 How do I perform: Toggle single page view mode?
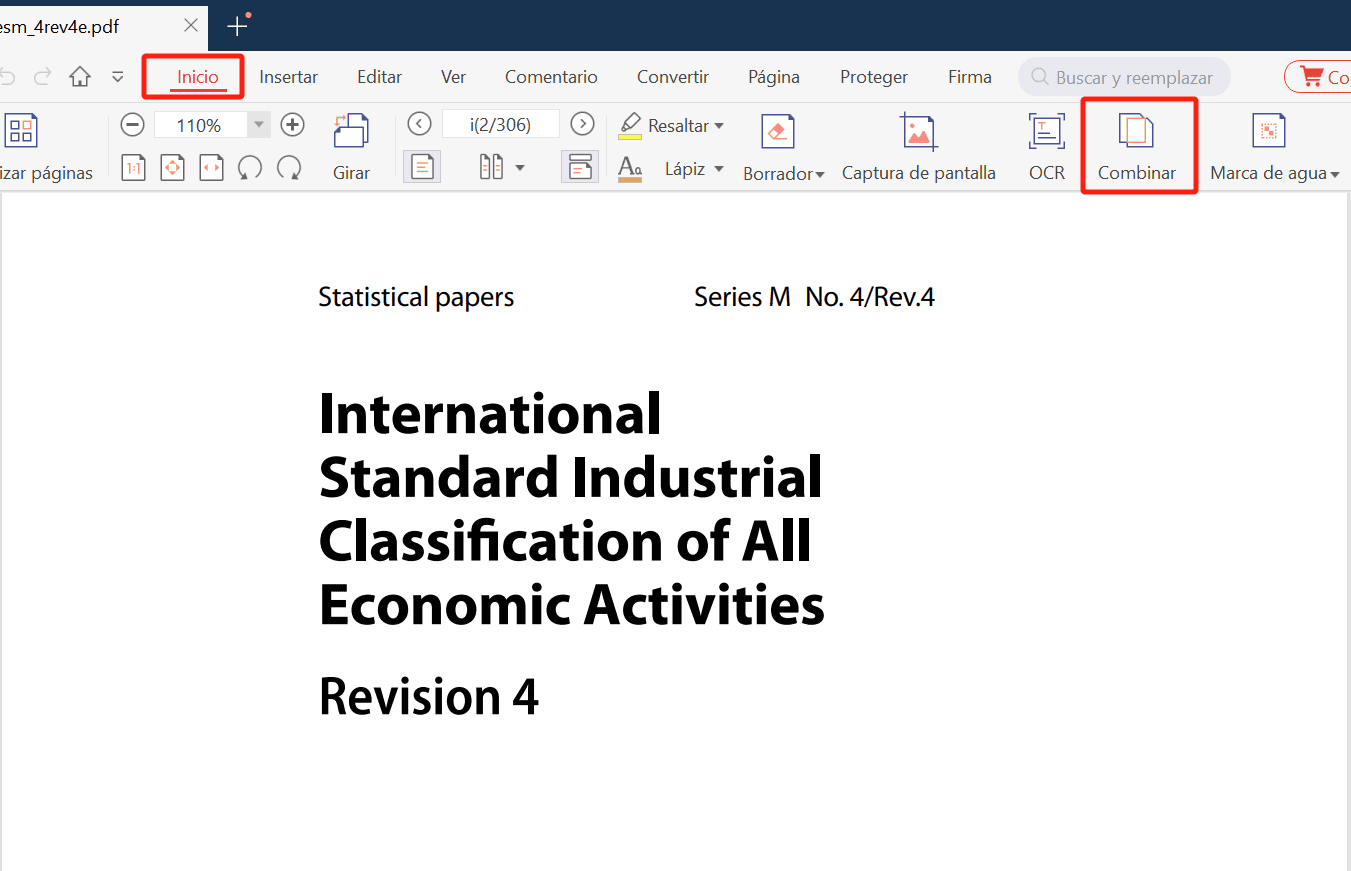pos(421,167)
